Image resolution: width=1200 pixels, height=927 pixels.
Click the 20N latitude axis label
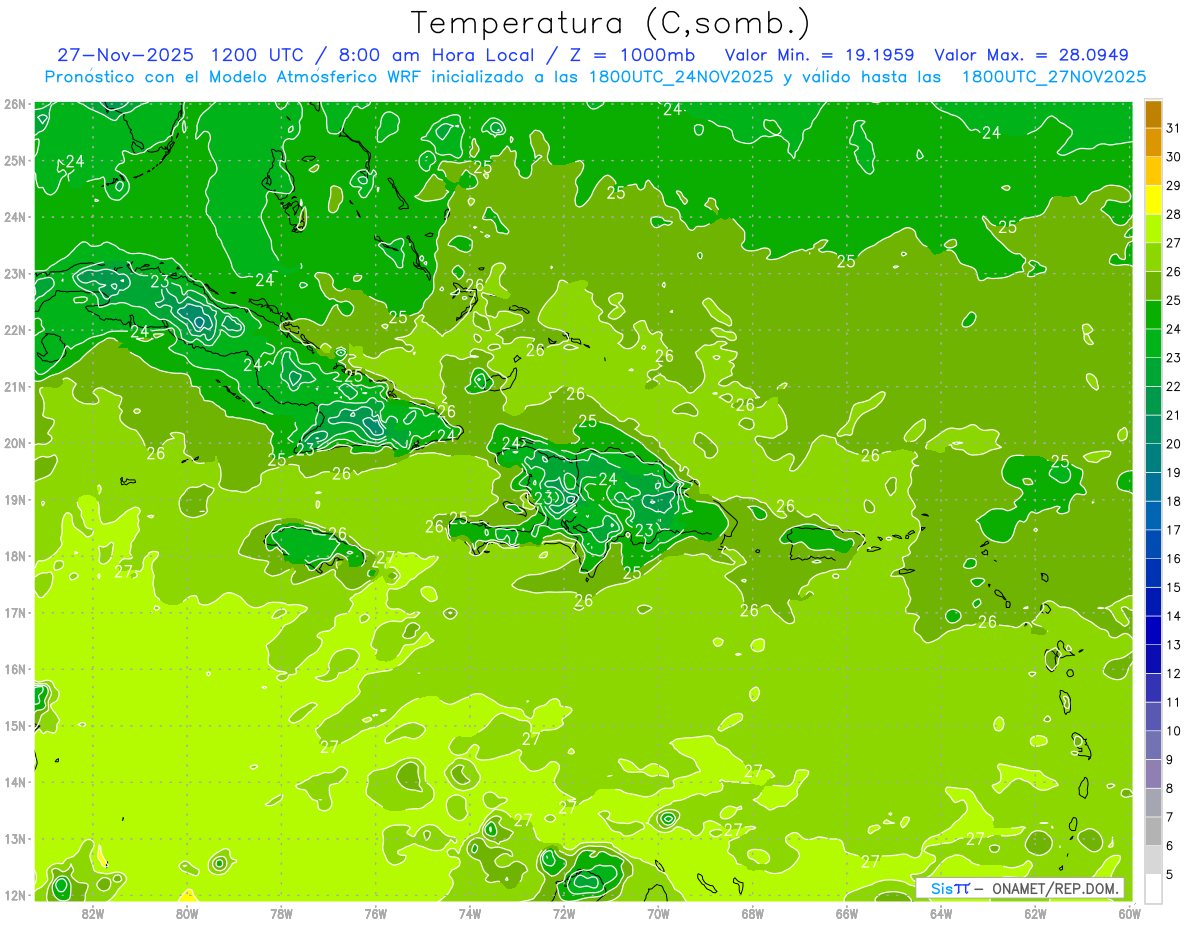[15, 443]
